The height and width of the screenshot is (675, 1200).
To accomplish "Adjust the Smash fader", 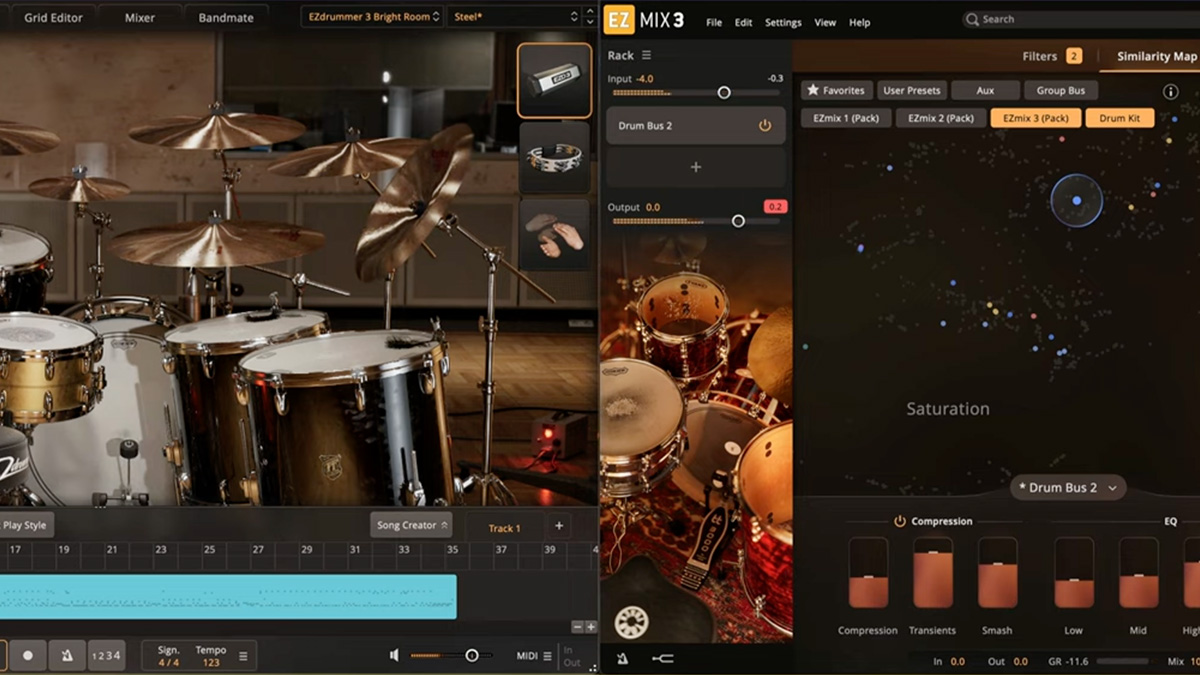I will [x=997, y=573].
